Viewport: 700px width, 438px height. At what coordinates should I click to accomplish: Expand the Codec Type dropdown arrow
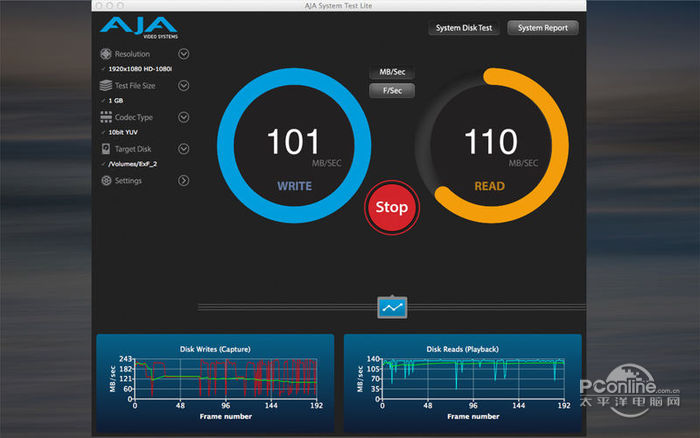click(x=183, y=117)
